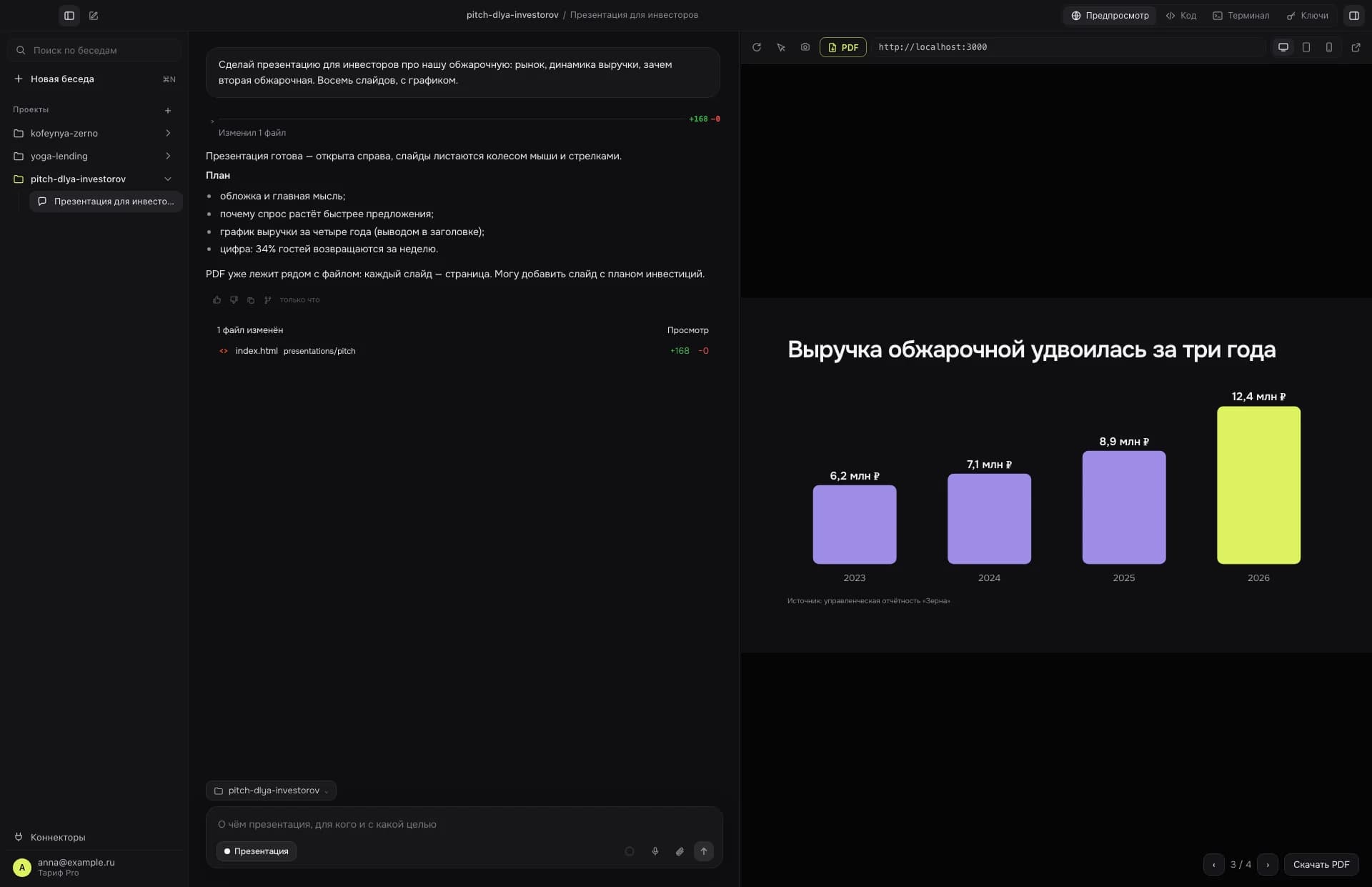Switch to the Предпросмотр tab
Image resolution: width=1372 pixels, height=887 pixels.
pyautogui.click(x=1110, y=16)
